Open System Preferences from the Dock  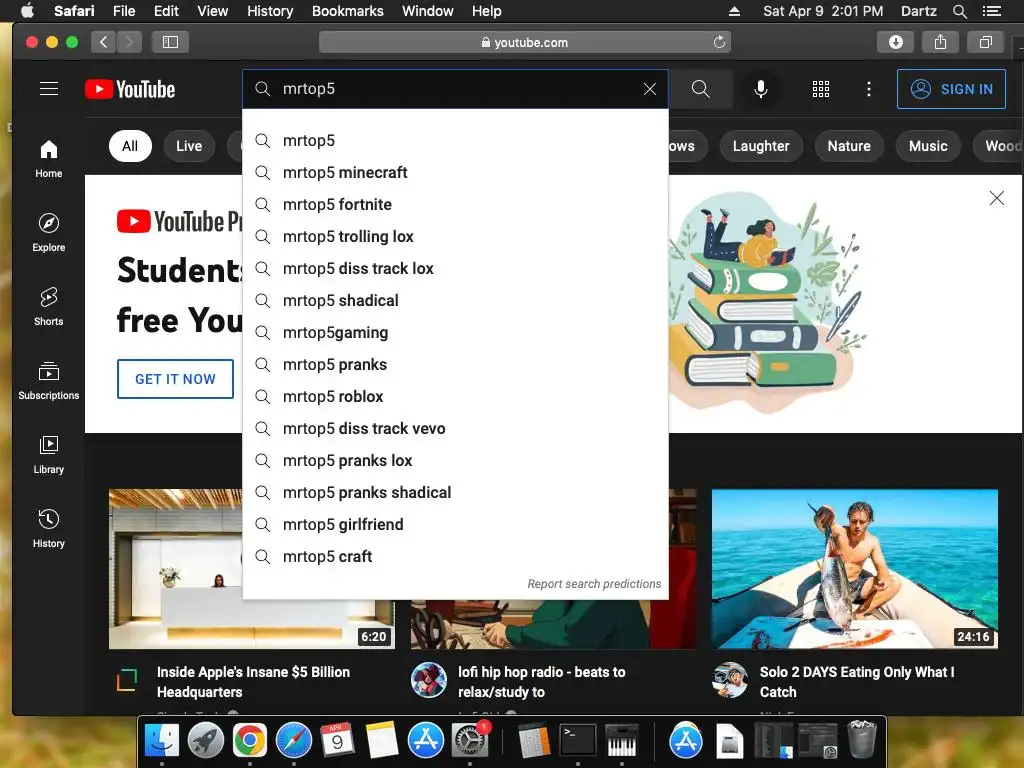(470, 741)
